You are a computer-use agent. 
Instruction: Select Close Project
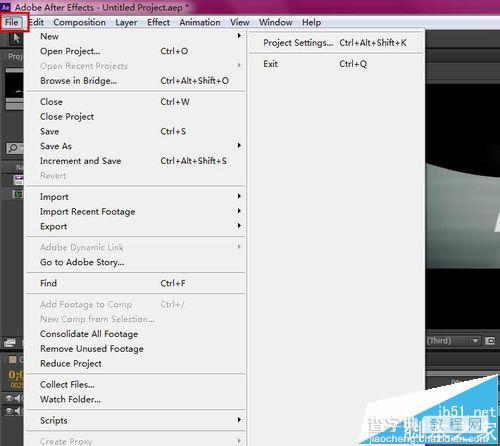(x=136, y=117)
